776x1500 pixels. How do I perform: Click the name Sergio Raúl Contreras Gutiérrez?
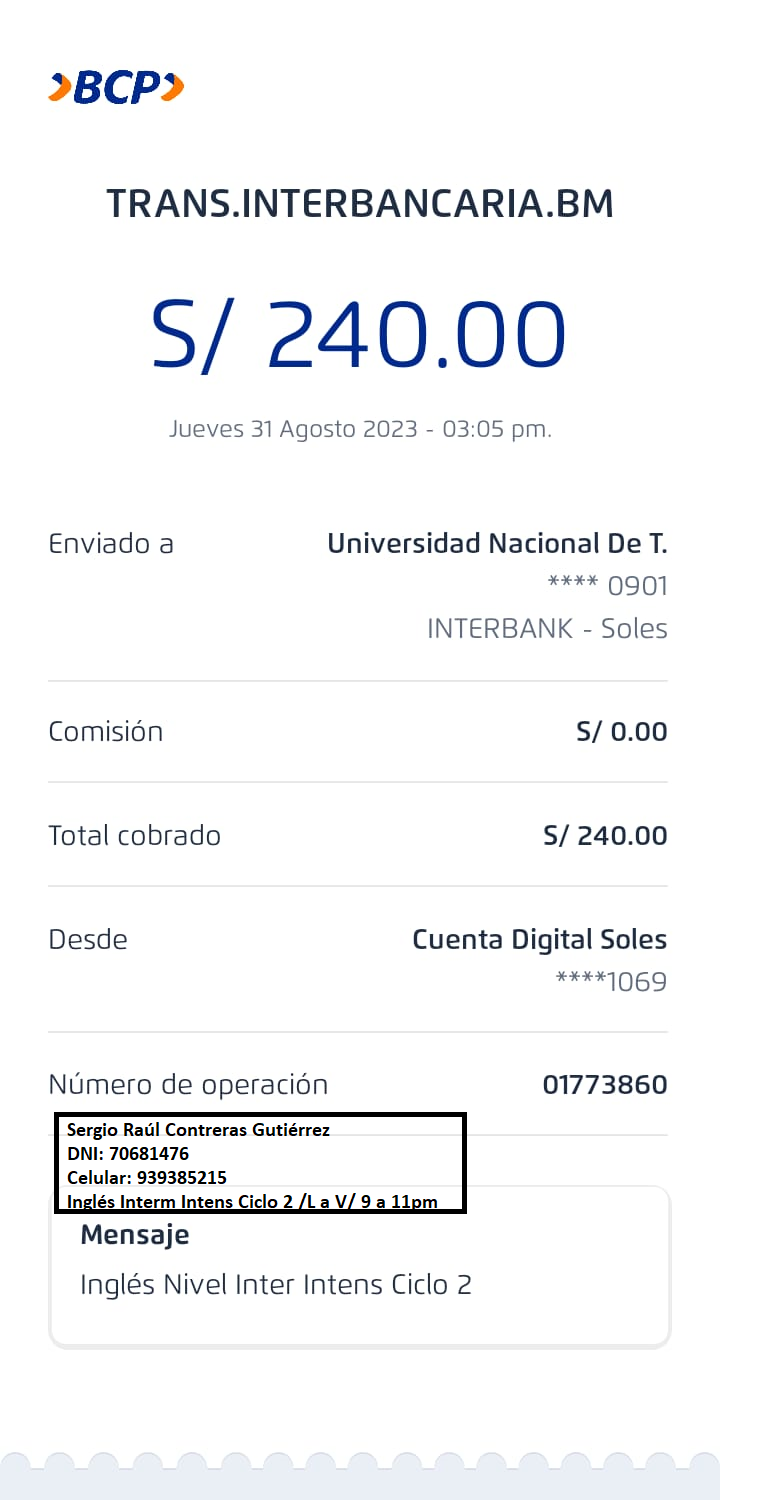tap(198, 1130)
